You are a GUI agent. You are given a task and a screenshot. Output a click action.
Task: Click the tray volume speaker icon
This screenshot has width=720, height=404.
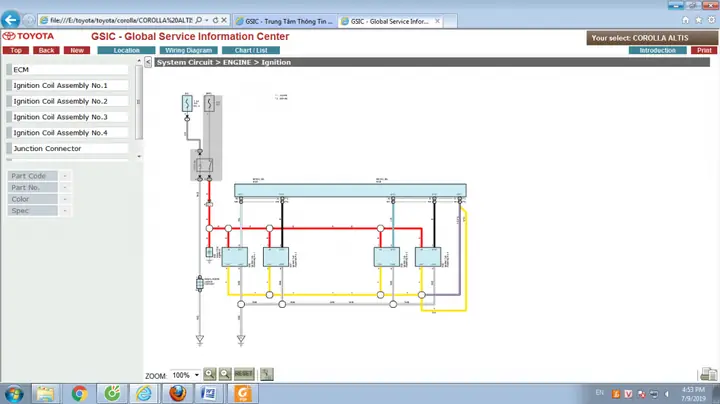[667, 394]
